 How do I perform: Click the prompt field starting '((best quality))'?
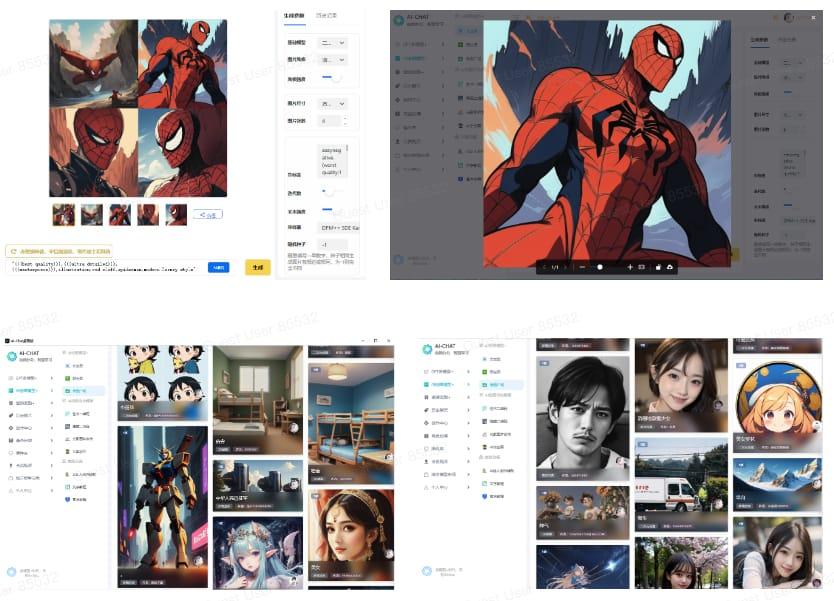click(x=106, y=267)
